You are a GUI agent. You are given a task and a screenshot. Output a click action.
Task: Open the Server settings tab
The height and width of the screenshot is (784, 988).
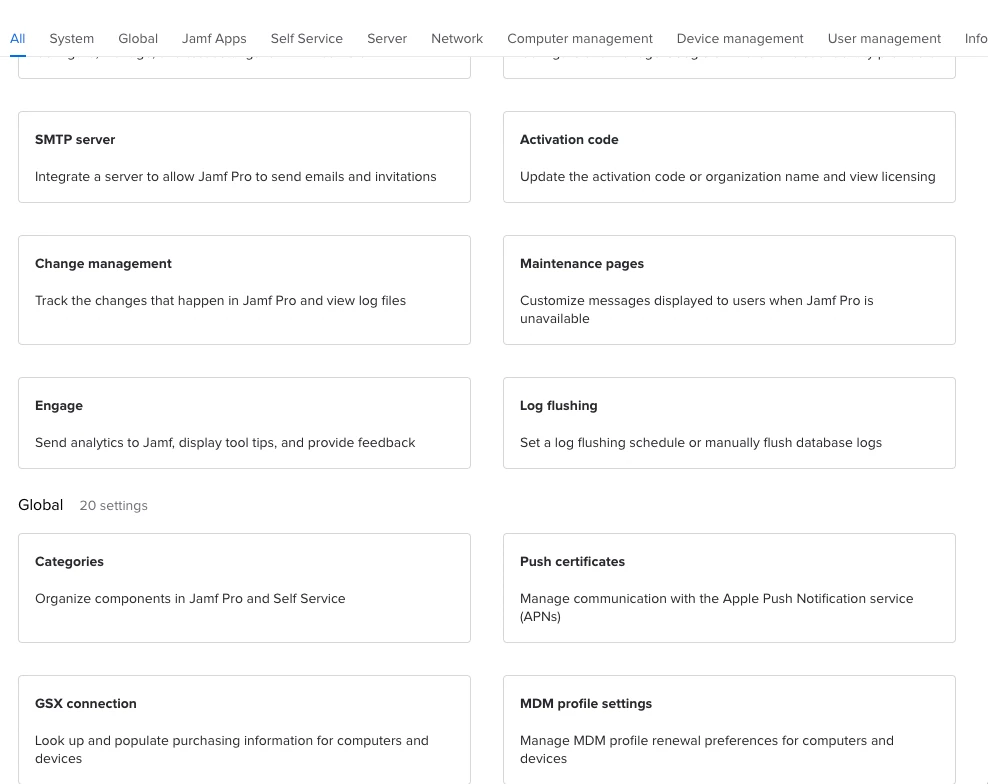point(387,38)
